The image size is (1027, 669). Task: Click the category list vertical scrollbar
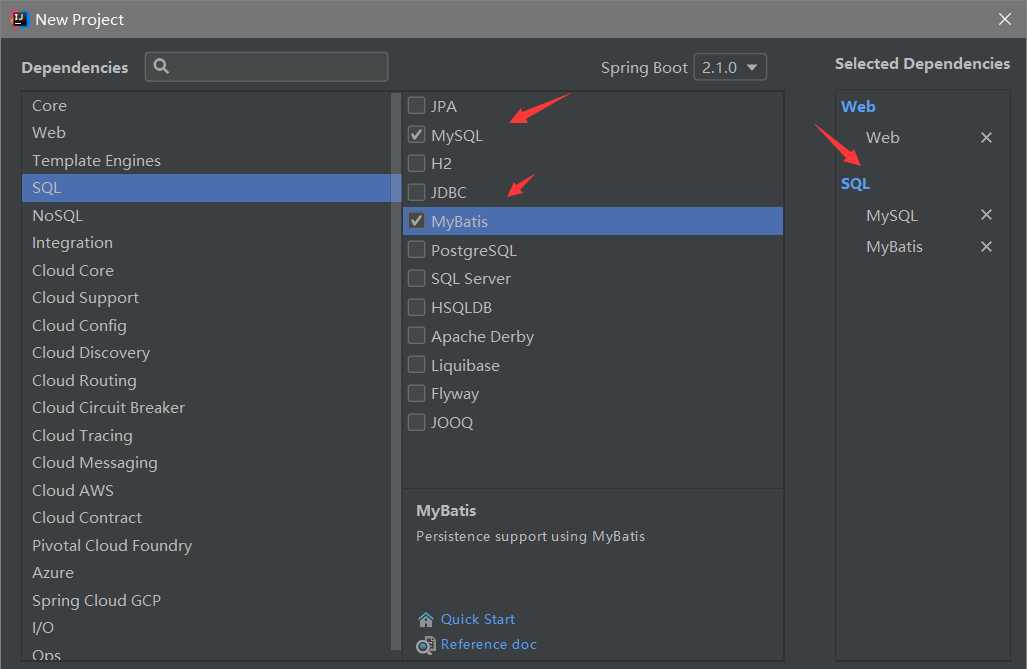[x=396, y=371]
